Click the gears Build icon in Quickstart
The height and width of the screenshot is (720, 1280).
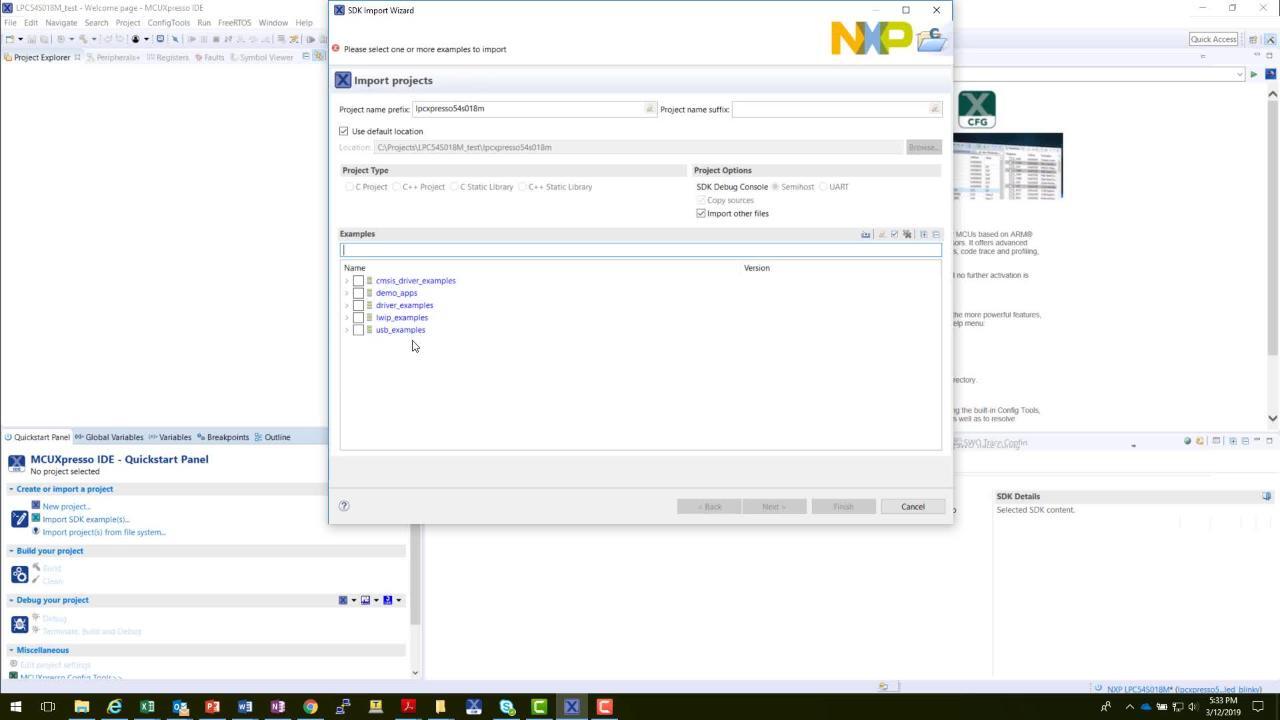[19, 574]
